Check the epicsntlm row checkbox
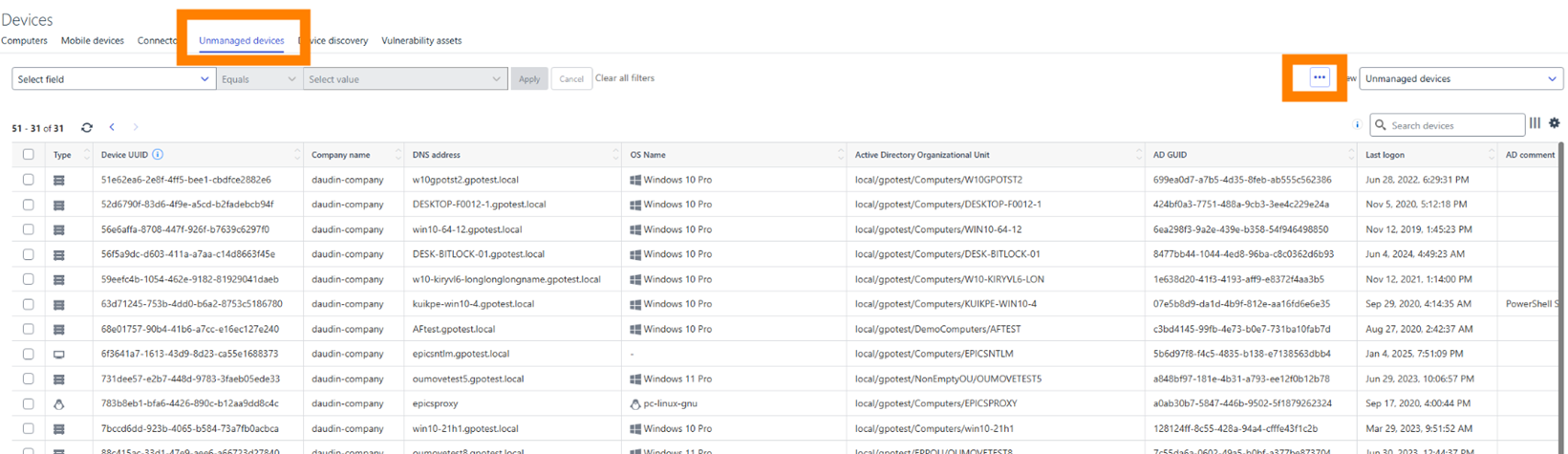This screenshot has width=1568, height=454. pos(29,354)
